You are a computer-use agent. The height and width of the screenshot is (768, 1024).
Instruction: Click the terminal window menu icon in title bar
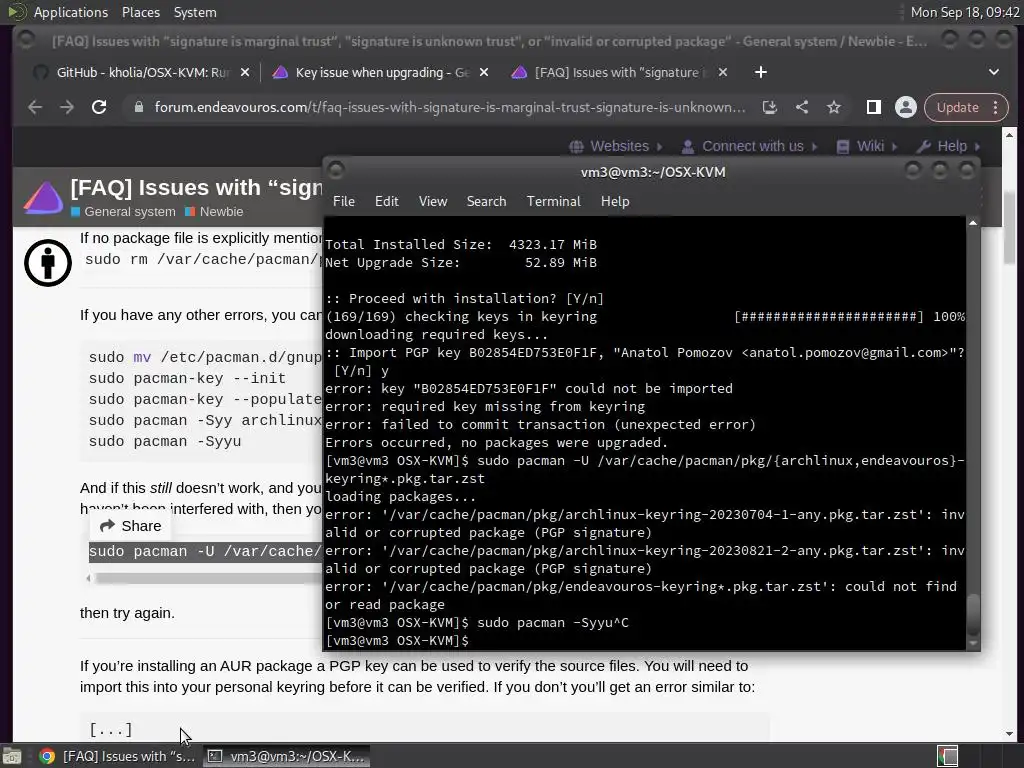pos(336,171)
